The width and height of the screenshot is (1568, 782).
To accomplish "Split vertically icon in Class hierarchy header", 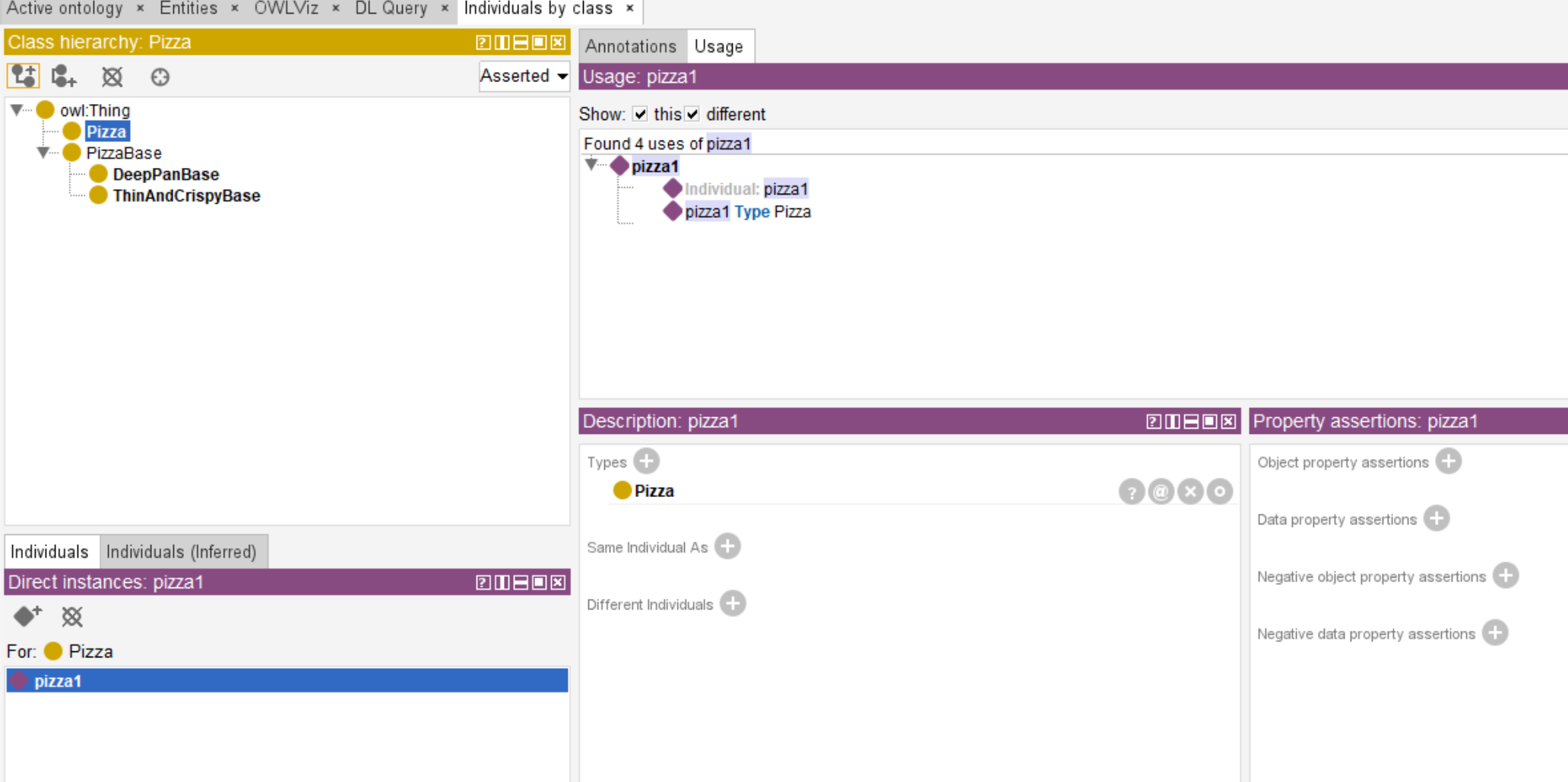I will click(x=502, y=43).
